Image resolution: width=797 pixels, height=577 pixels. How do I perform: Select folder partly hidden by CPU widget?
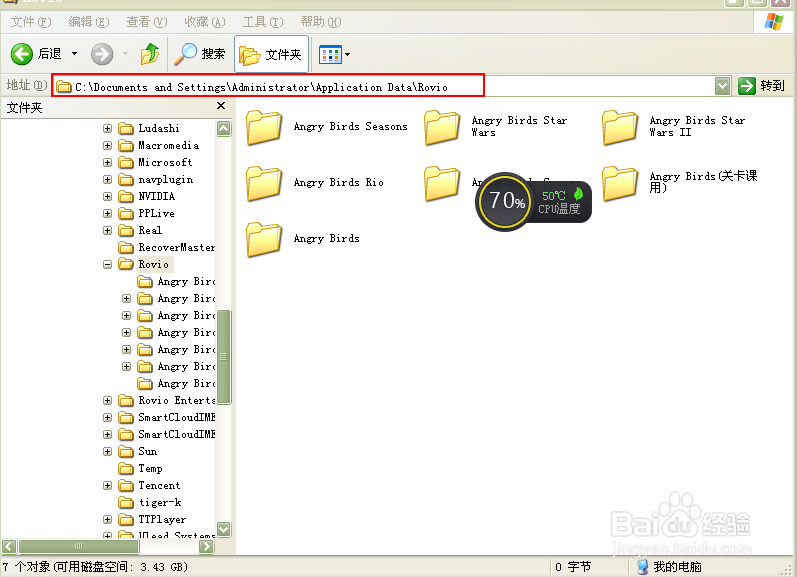[x=442, y=183]
